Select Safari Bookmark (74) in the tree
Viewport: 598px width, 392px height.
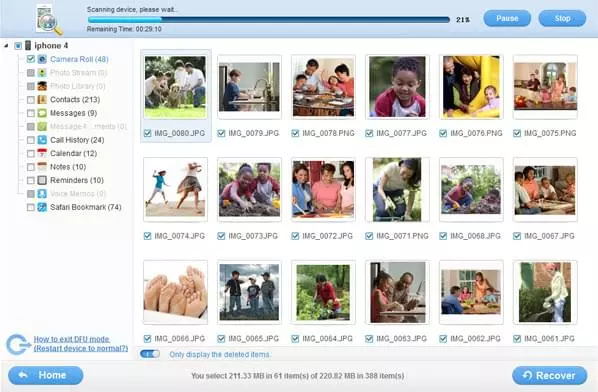(86, 207)
